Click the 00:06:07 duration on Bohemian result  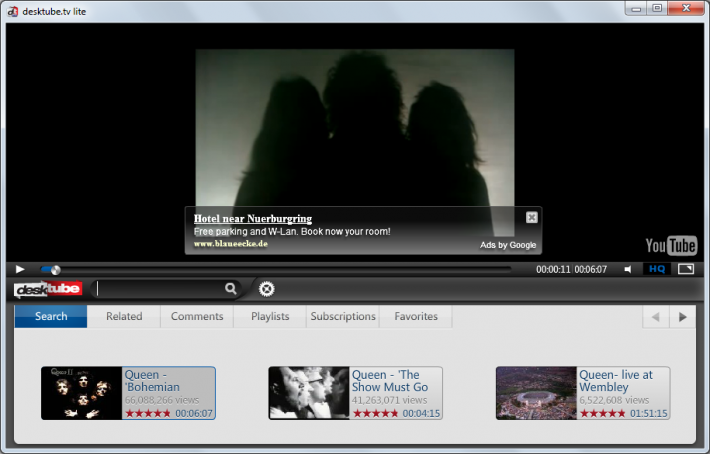pos(194,413)
